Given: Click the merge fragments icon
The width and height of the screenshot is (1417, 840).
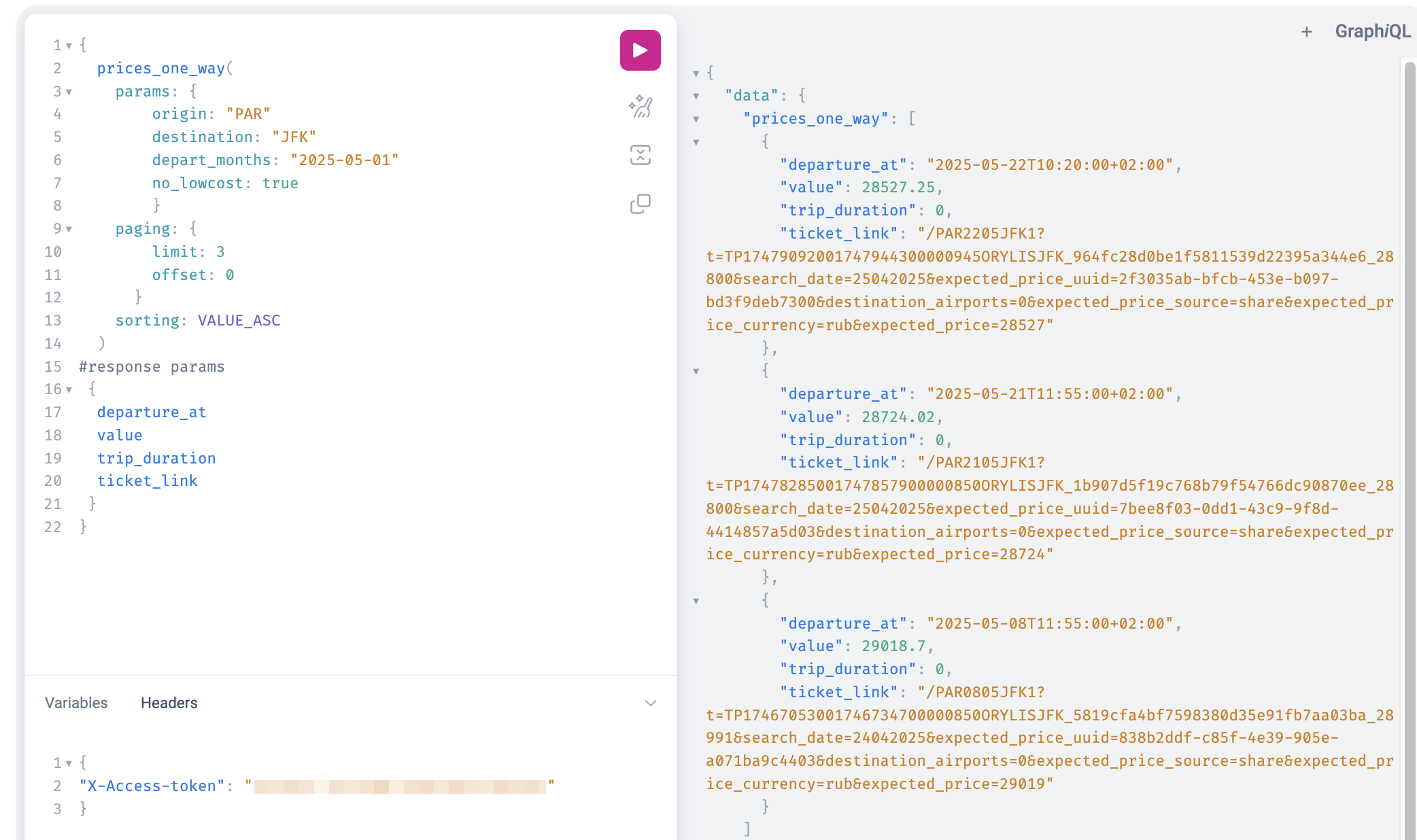Looking at the screenshot, I should [x=640, y=155].
